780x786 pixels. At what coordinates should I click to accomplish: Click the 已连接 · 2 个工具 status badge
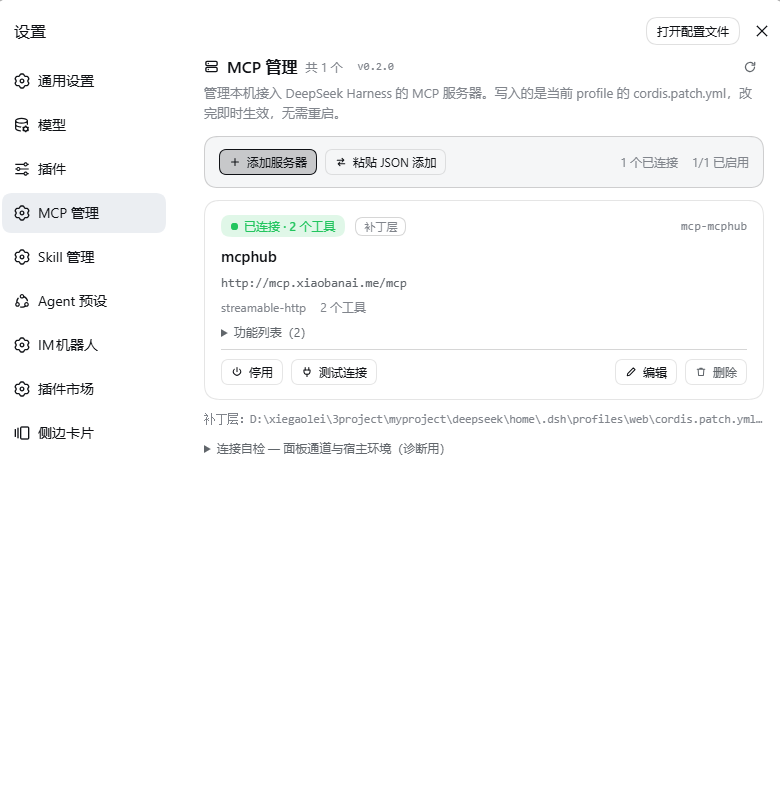click(283, 227)
